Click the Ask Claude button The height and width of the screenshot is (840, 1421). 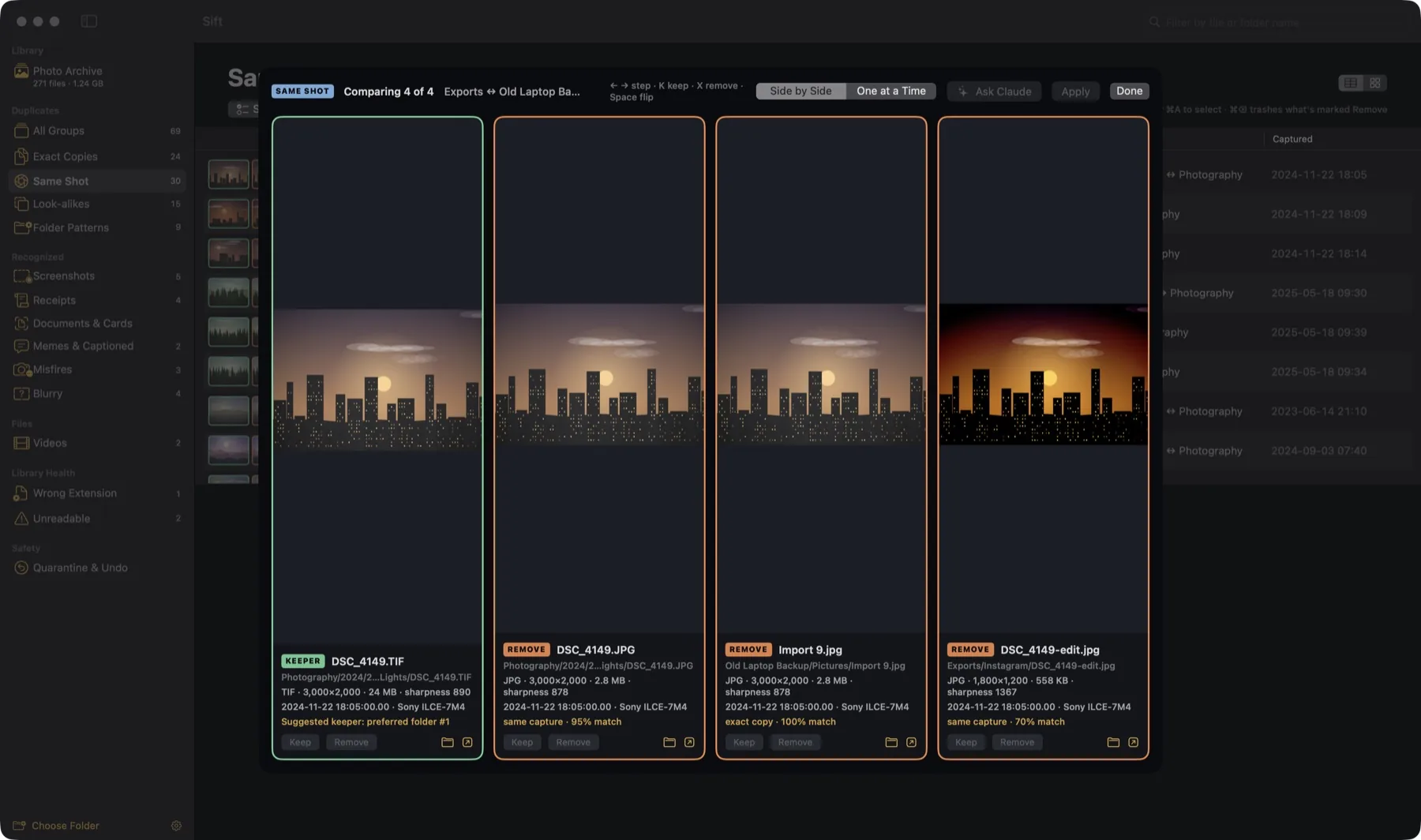995,92
